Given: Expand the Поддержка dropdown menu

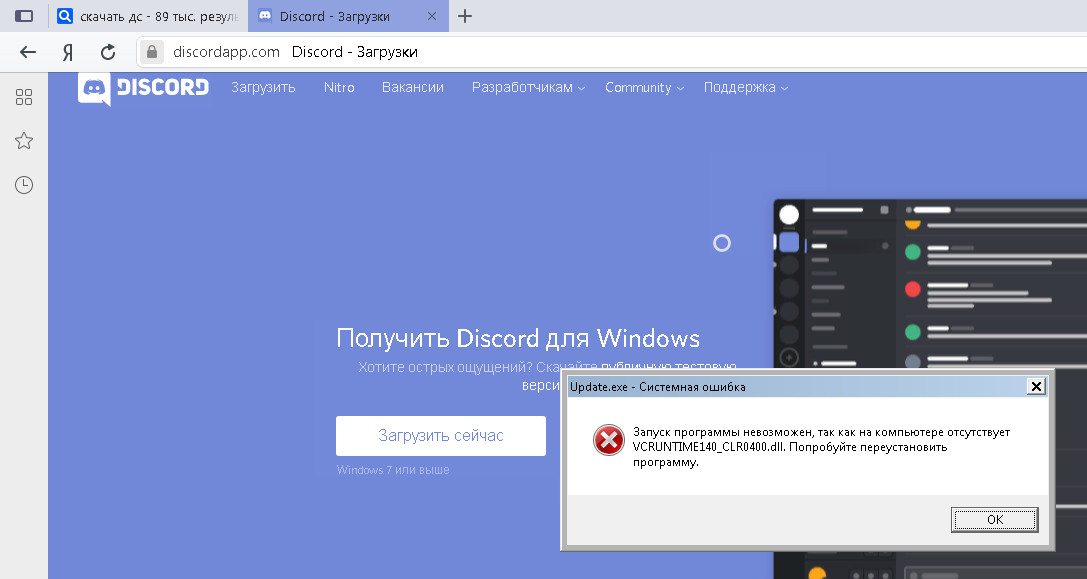Looking at the screenshot, I should click(746, 87).
